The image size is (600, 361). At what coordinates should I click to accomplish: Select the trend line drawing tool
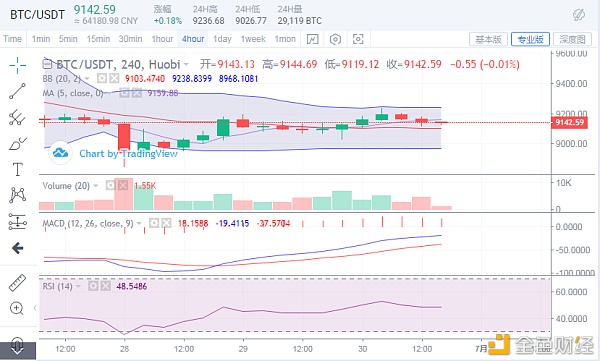point(18,91)
